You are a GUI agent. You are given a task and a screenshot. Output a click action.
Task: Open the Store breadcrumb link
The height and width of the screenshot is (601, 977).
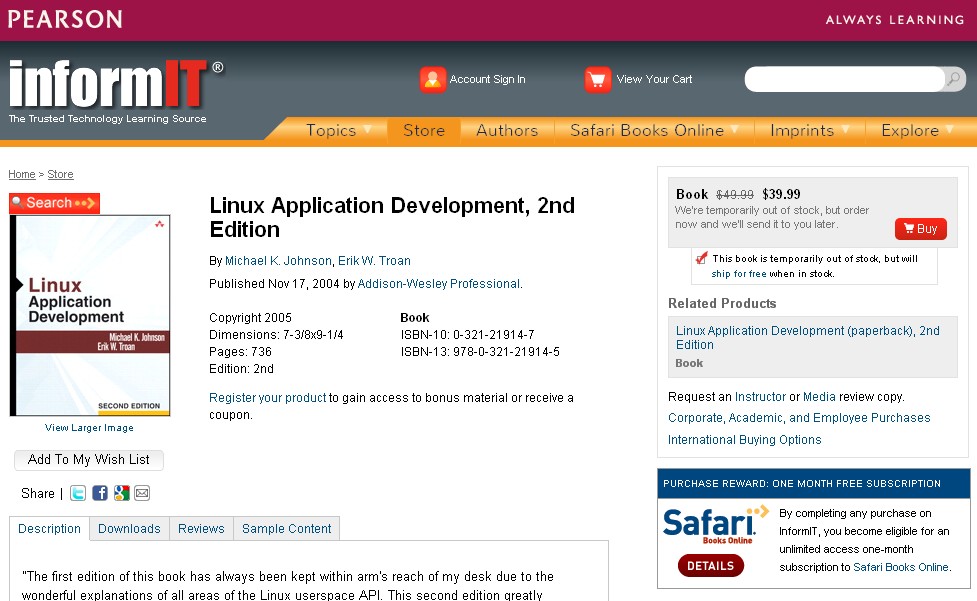pyautogui.click(x=60, y=174)
